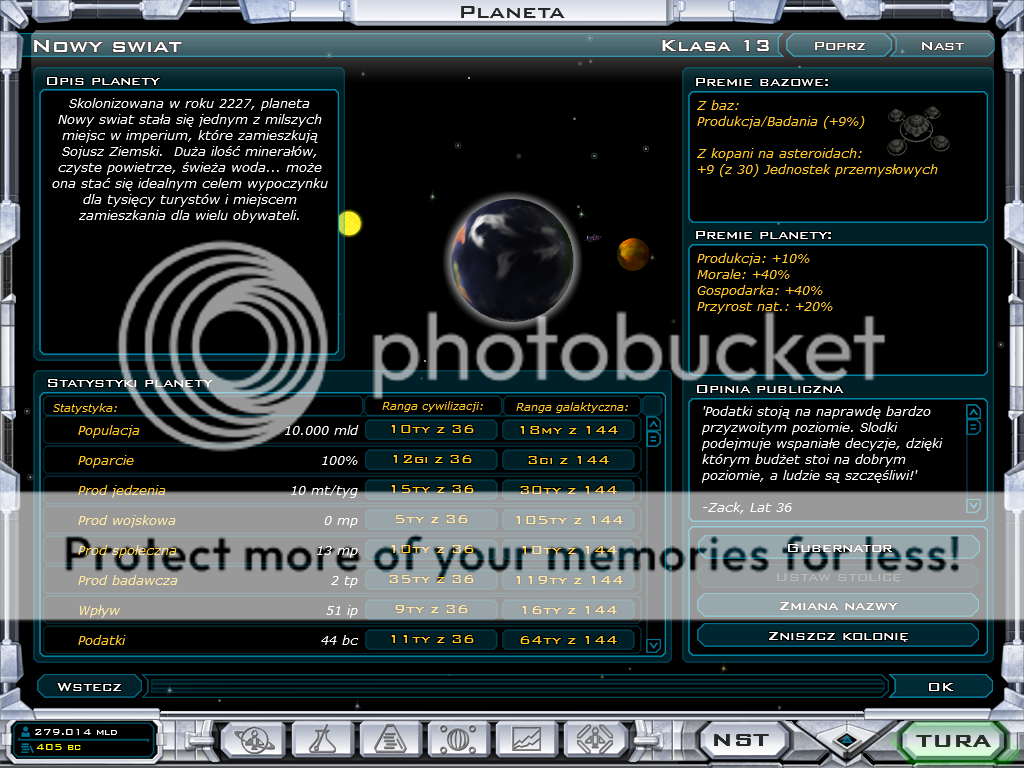
Task: Click Poparcie galactic rank 3ci z 144
Action: click(569, 460)
